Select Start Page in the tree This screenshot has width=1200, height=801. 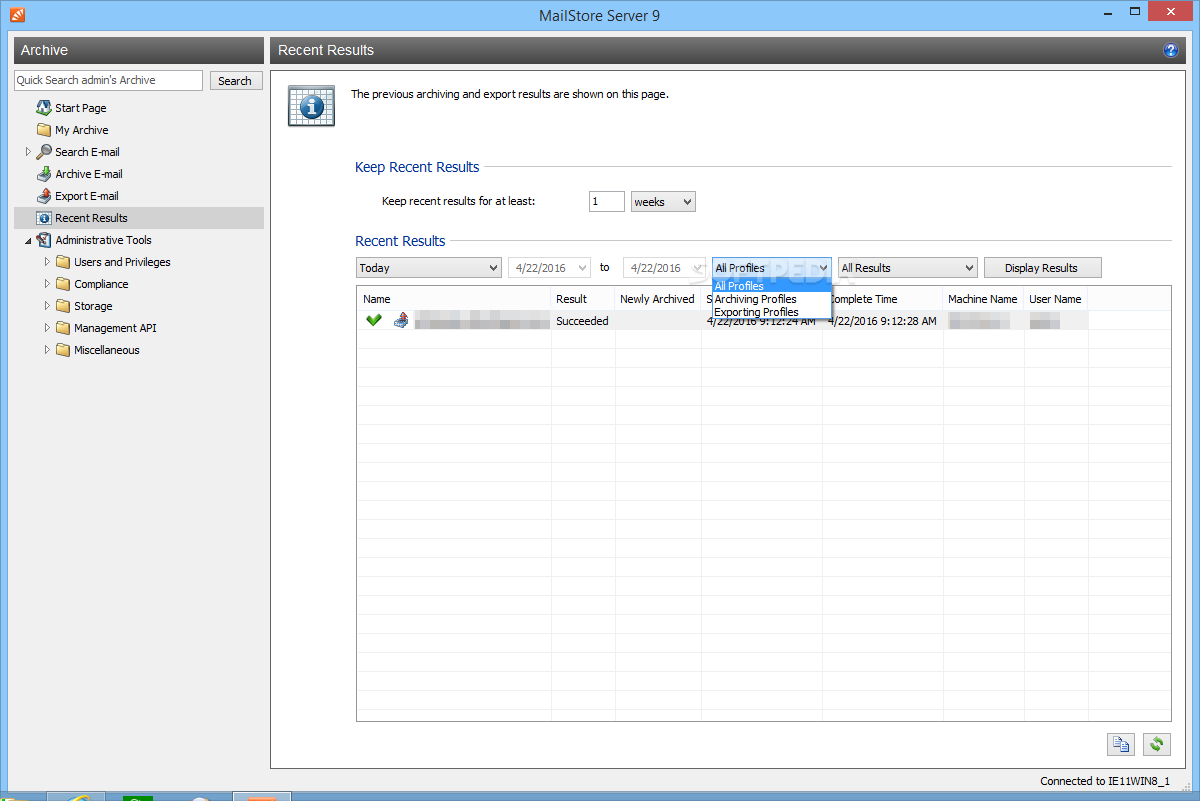80,108
